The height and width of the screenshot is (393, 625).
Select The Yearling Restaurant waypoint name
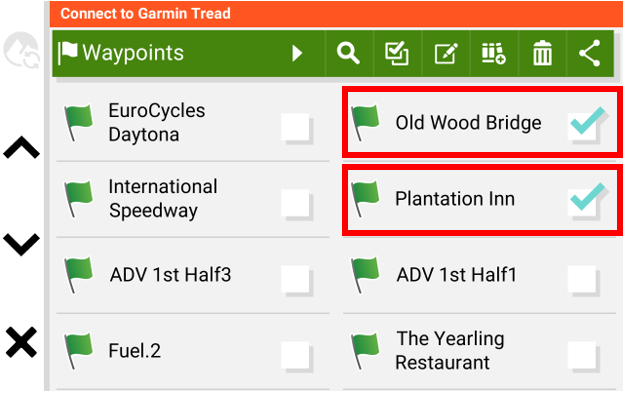pyautogui.click(x=450, y=351)
